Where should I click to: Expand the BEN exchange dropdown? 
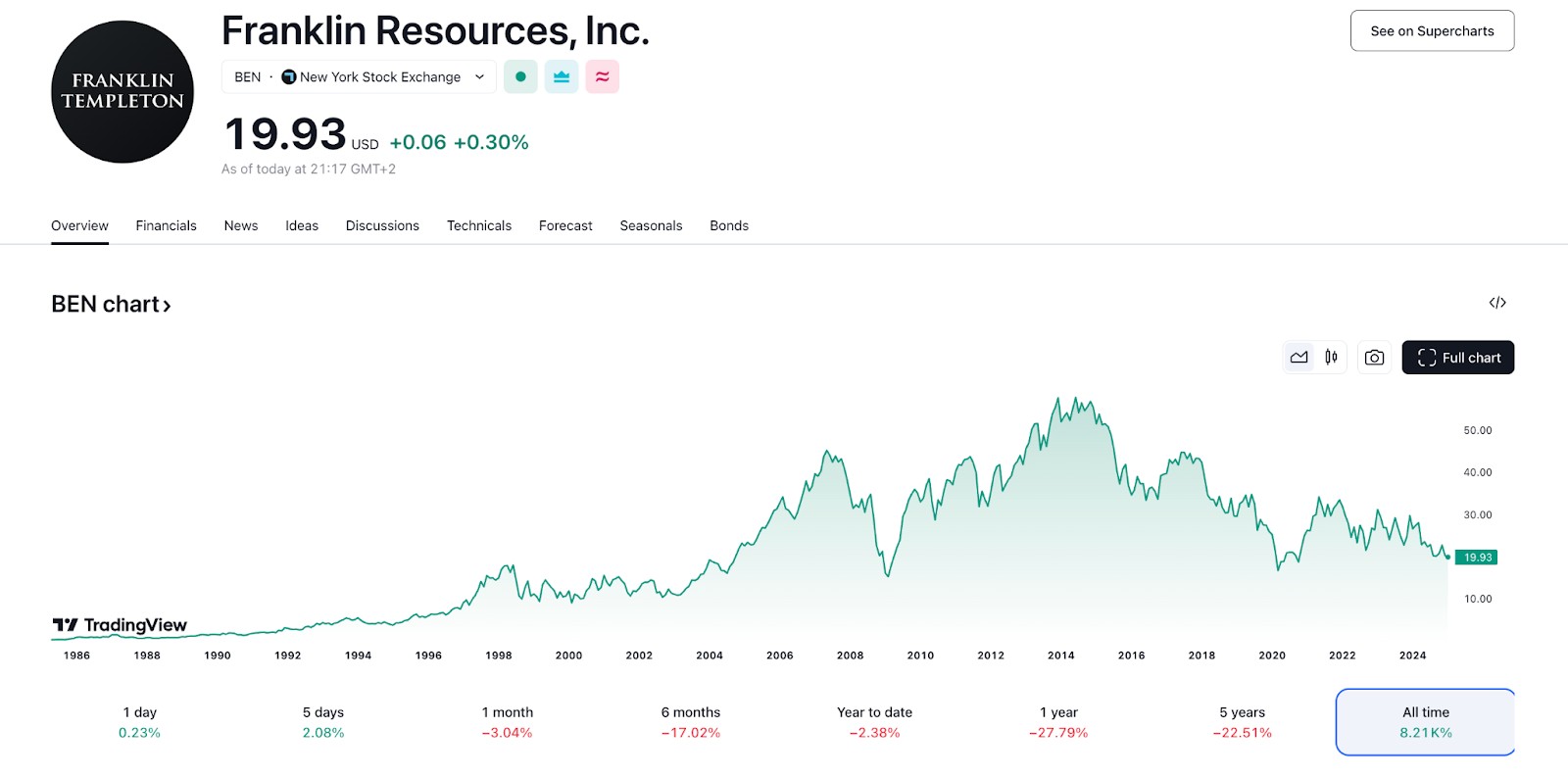(359, 76)
